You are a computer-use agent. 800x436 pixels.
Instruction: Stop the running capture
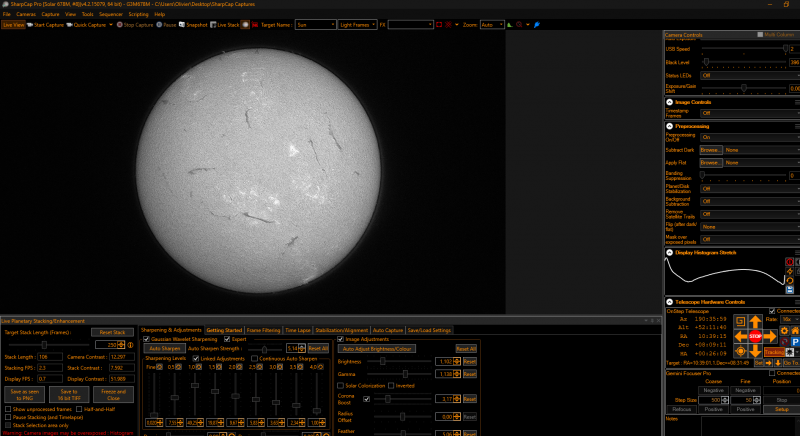coord(135,24)
